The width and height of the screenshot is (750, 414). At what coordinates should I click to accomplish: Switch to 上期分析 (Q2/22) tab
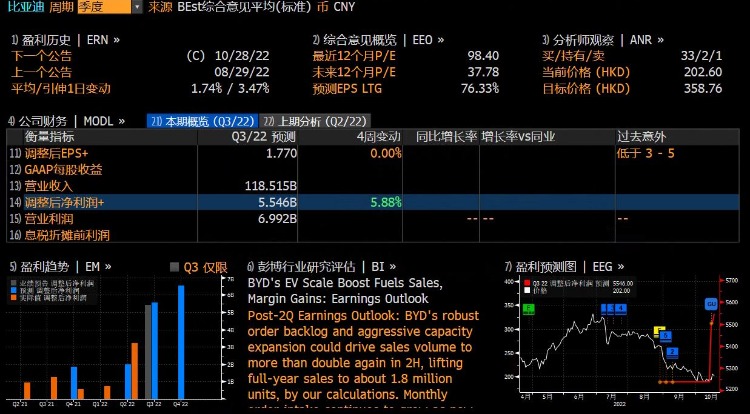pos(317,121)
